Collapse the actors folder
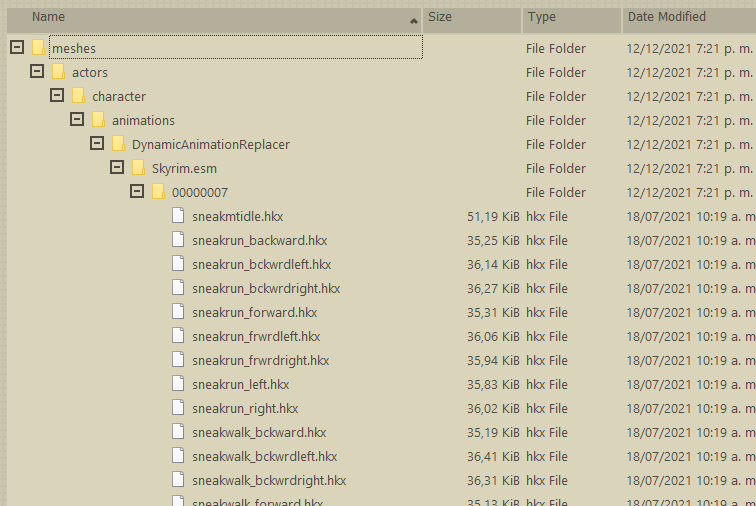 (37, 71)
